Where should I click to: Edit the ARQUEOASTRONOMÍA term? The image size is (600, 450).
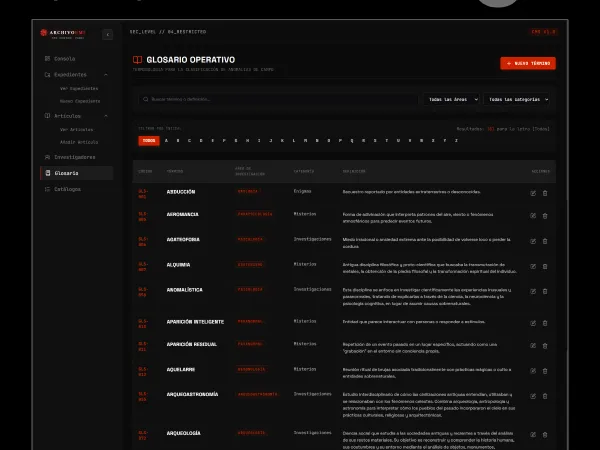point(533,396)
